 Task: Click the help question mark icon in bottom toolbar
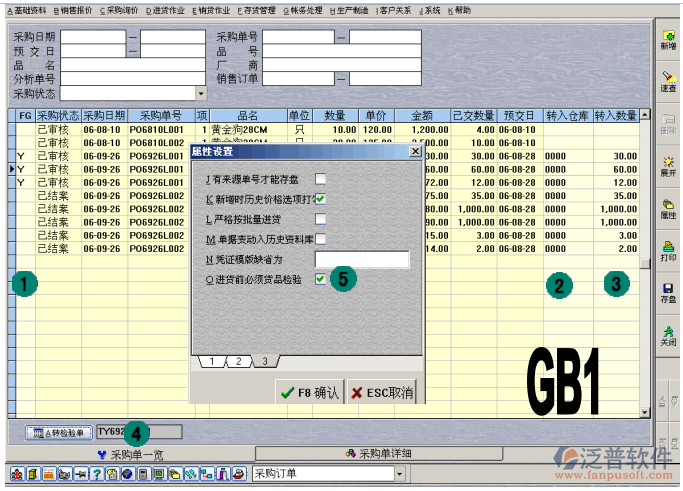click(x=97, y=473)
